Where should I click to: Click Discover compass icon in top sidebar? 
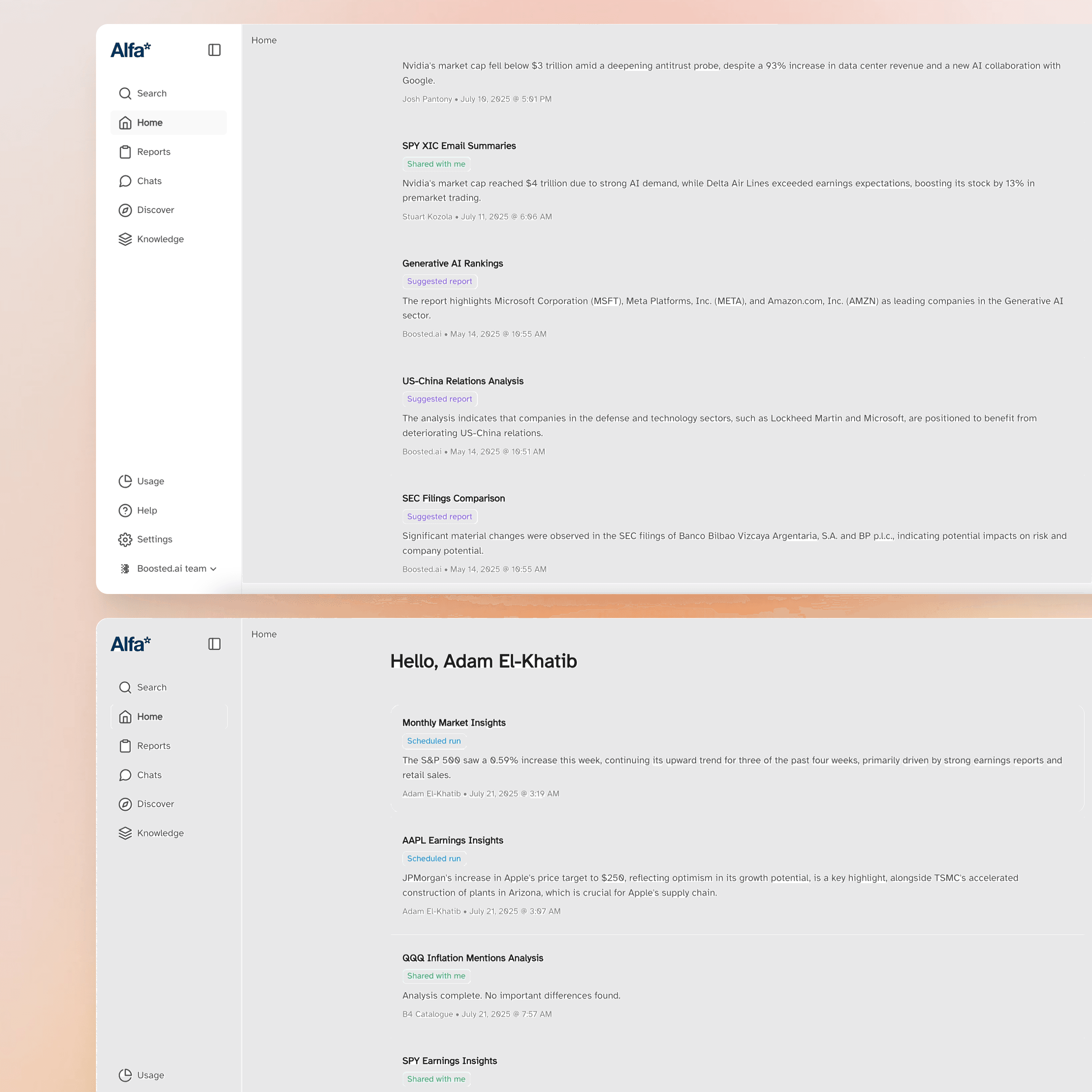(125, 210)
